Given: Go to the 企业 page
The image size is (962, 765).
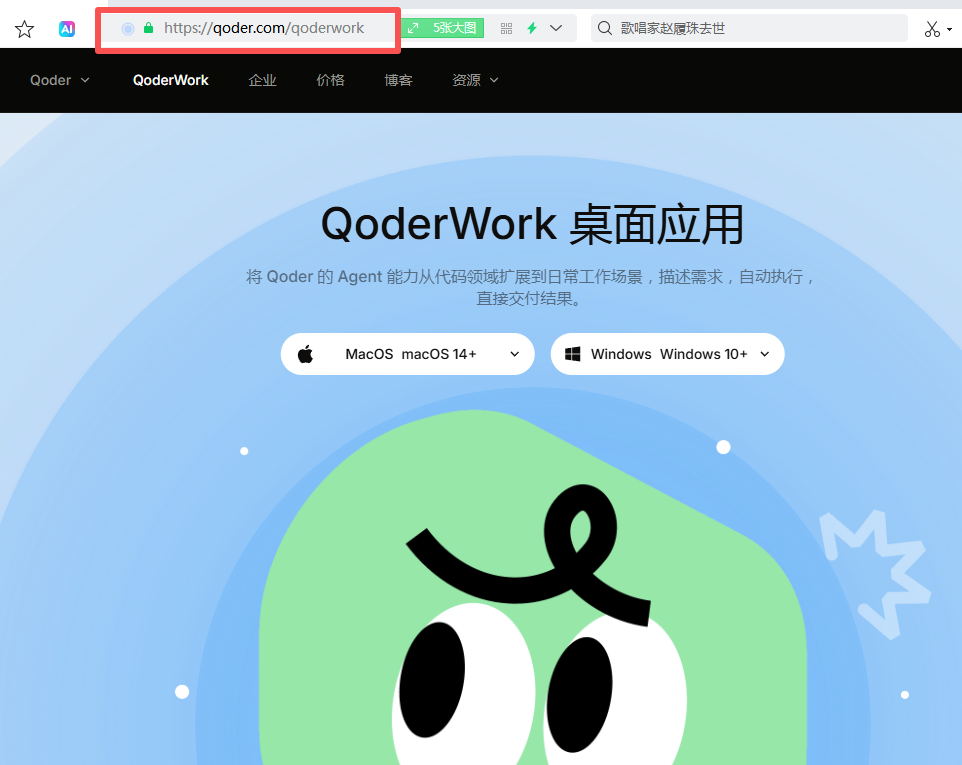Looking at the screenshot, I should pyautogui.click(x=263, y=80).
